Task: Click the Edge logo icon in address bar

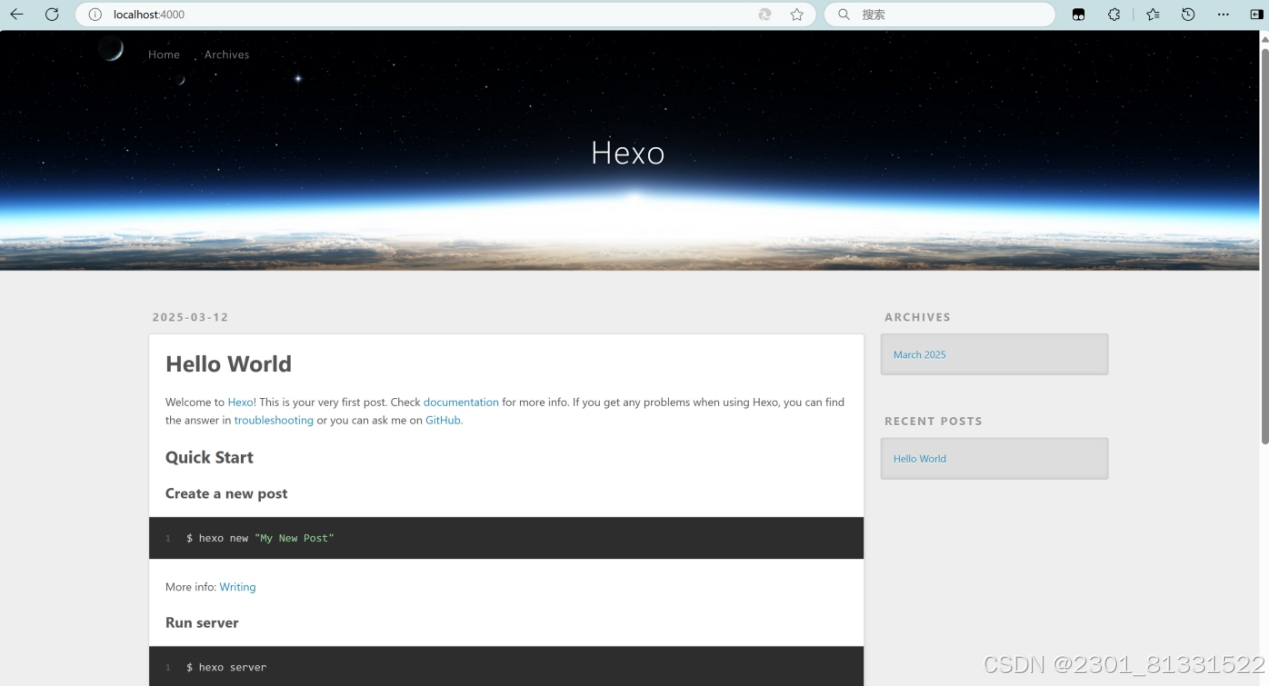Action: (765, 14)
